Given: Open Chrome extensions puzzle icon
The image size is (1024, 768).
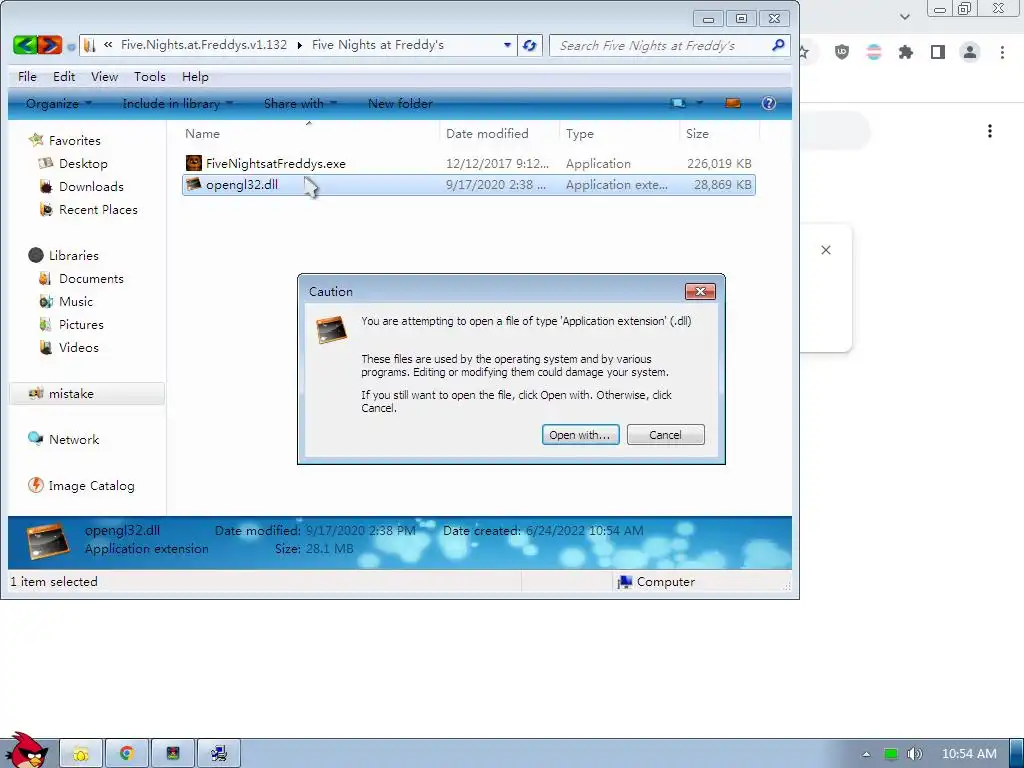Looking at the screenshot, I should (x=905, y=52).
